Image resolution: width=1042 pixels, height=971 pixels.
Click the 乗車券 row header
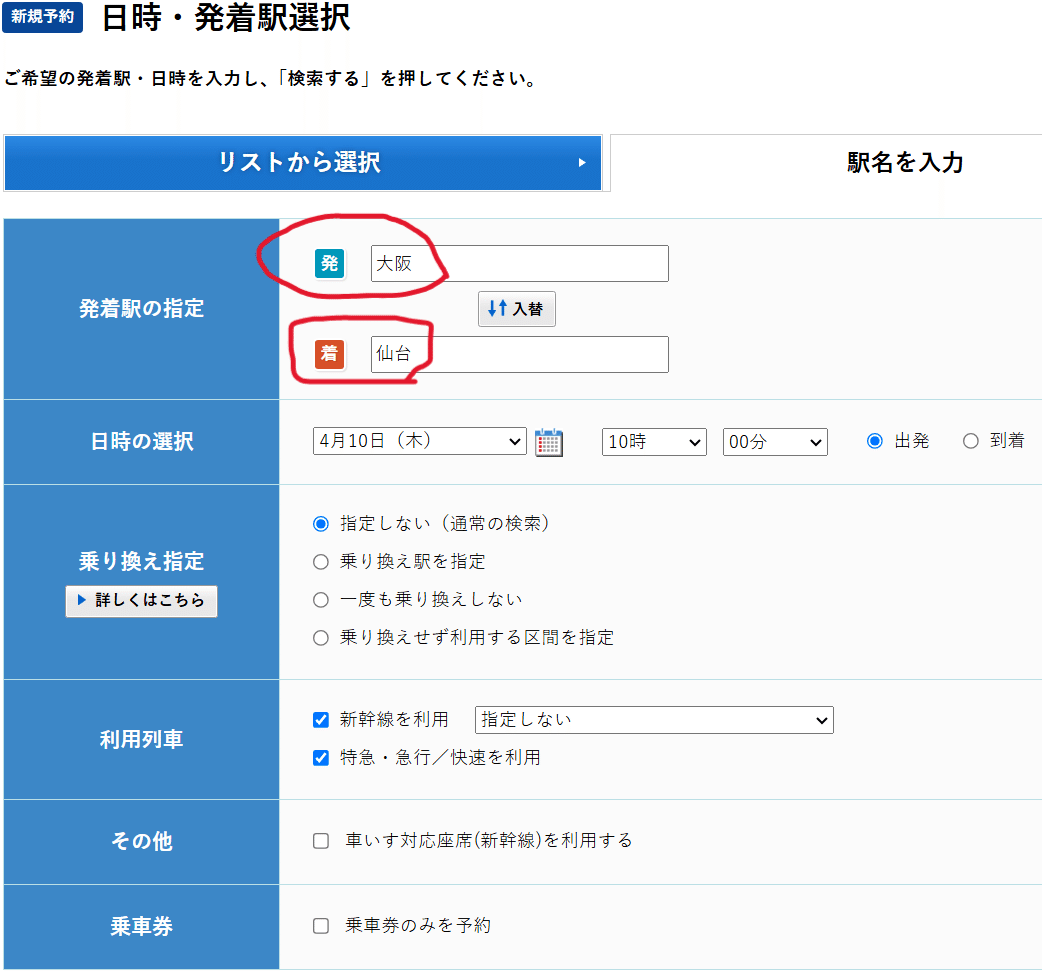click(x=142, y=926)
